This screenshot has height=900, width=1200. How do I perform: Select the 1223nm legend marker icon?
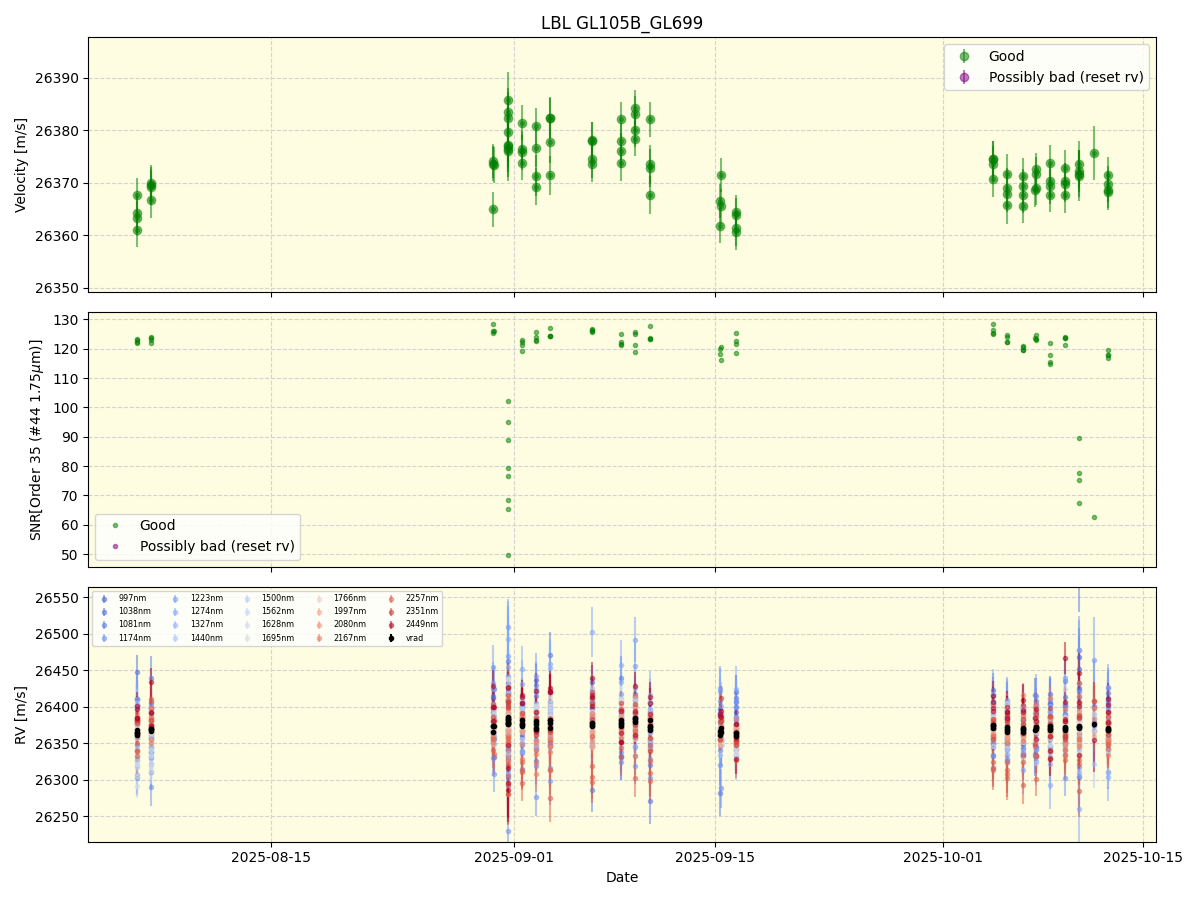[176, 598]
